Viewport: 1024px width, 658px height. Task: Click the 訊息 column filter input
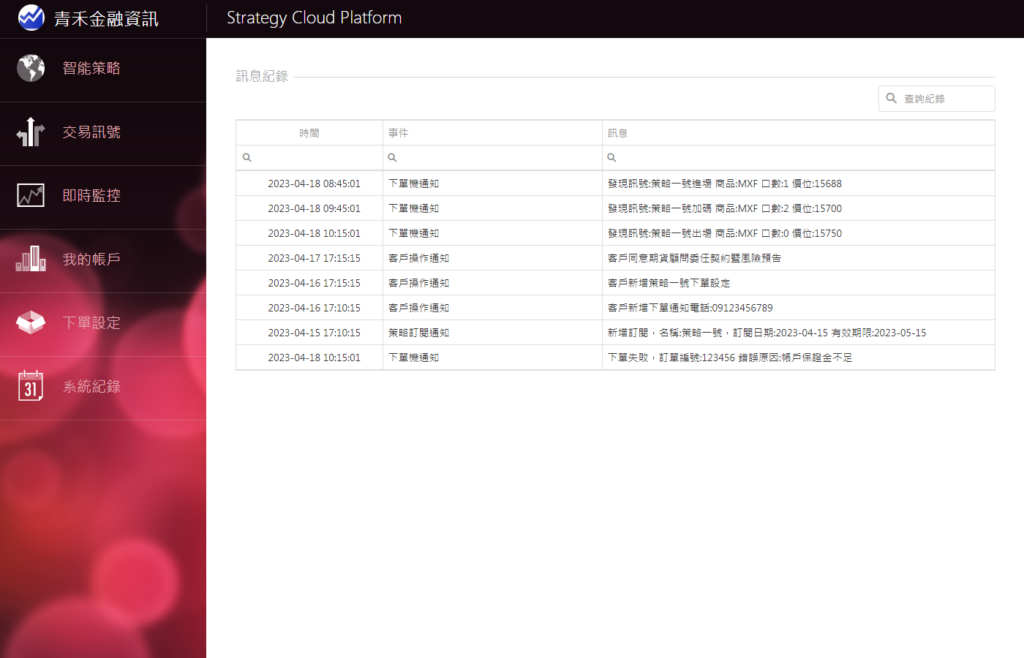798,157
